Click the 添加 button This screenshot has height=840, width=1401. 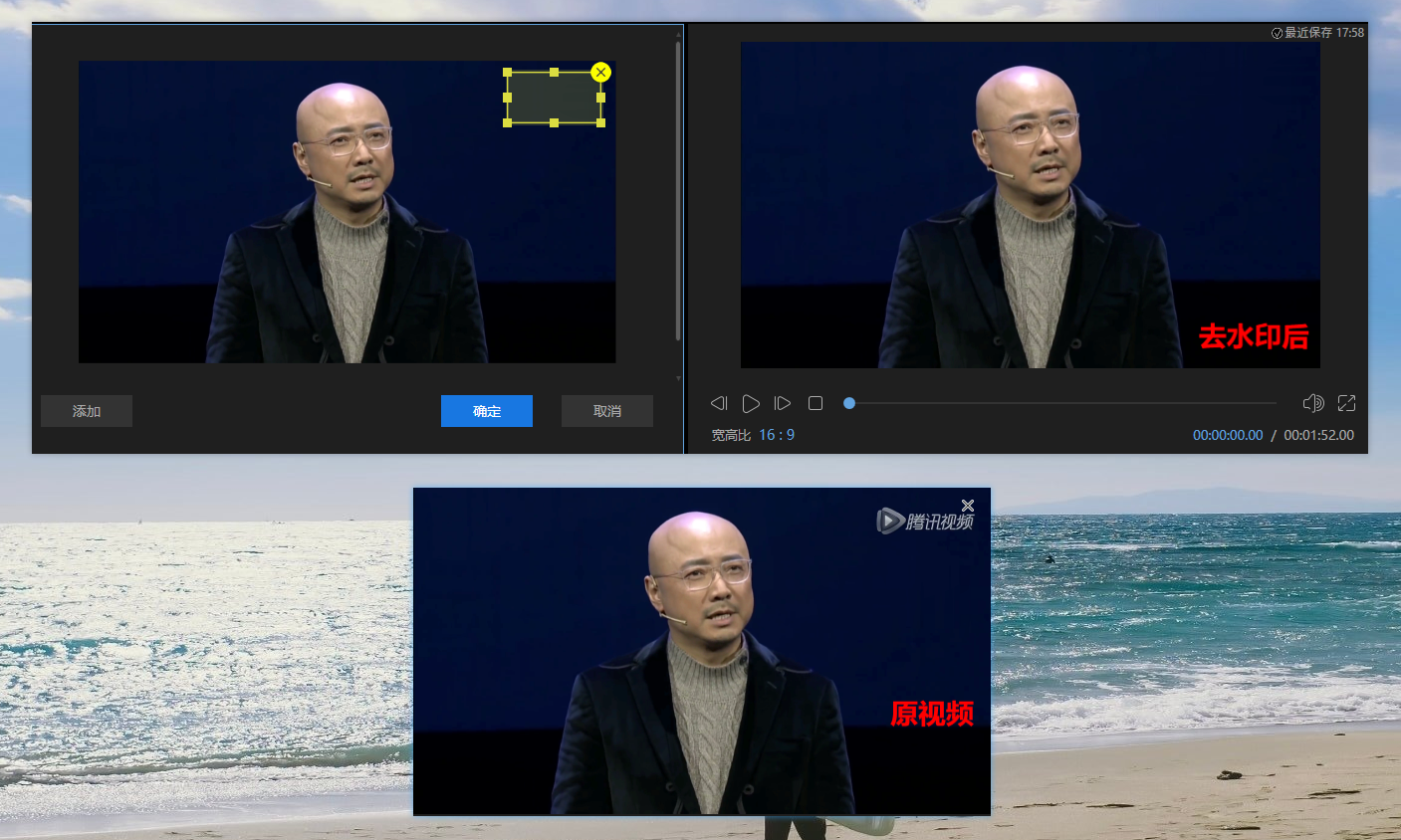pos(87,411)
